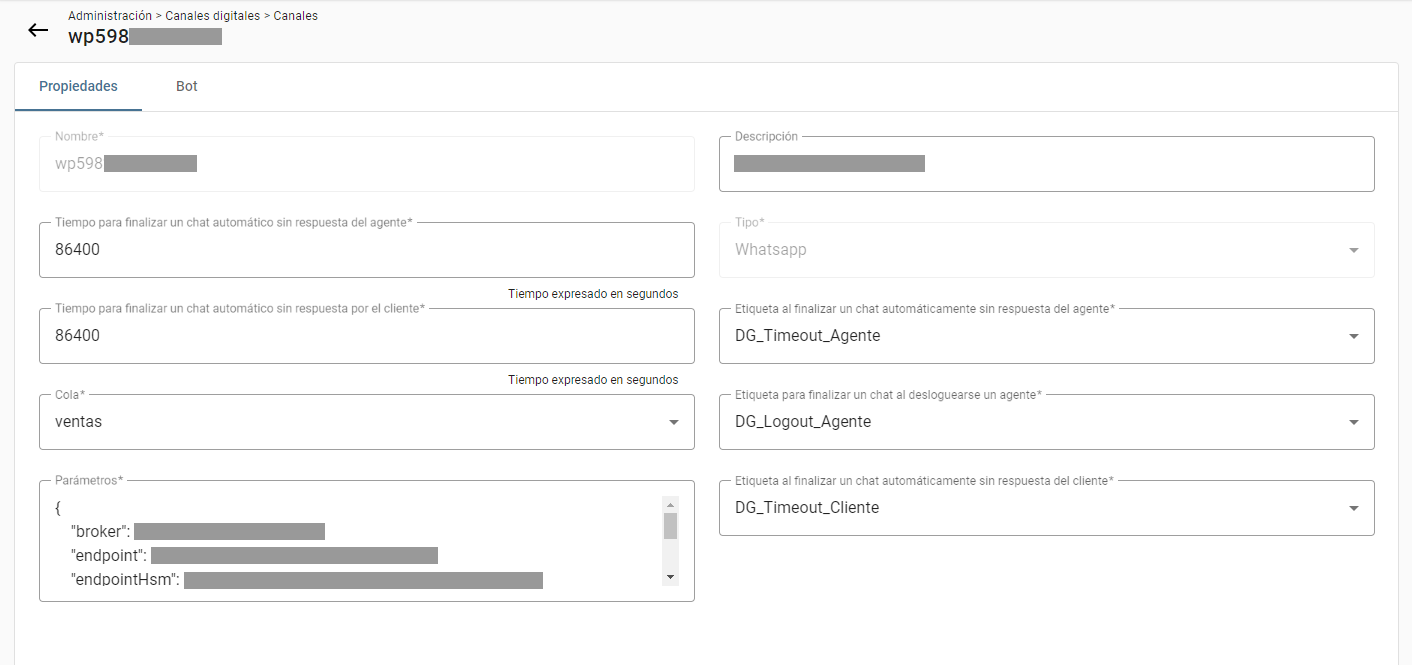Expand the DG_Timeout_Agente label dropdown
Screen dimensions: 1412x665
coord(1047,336)
